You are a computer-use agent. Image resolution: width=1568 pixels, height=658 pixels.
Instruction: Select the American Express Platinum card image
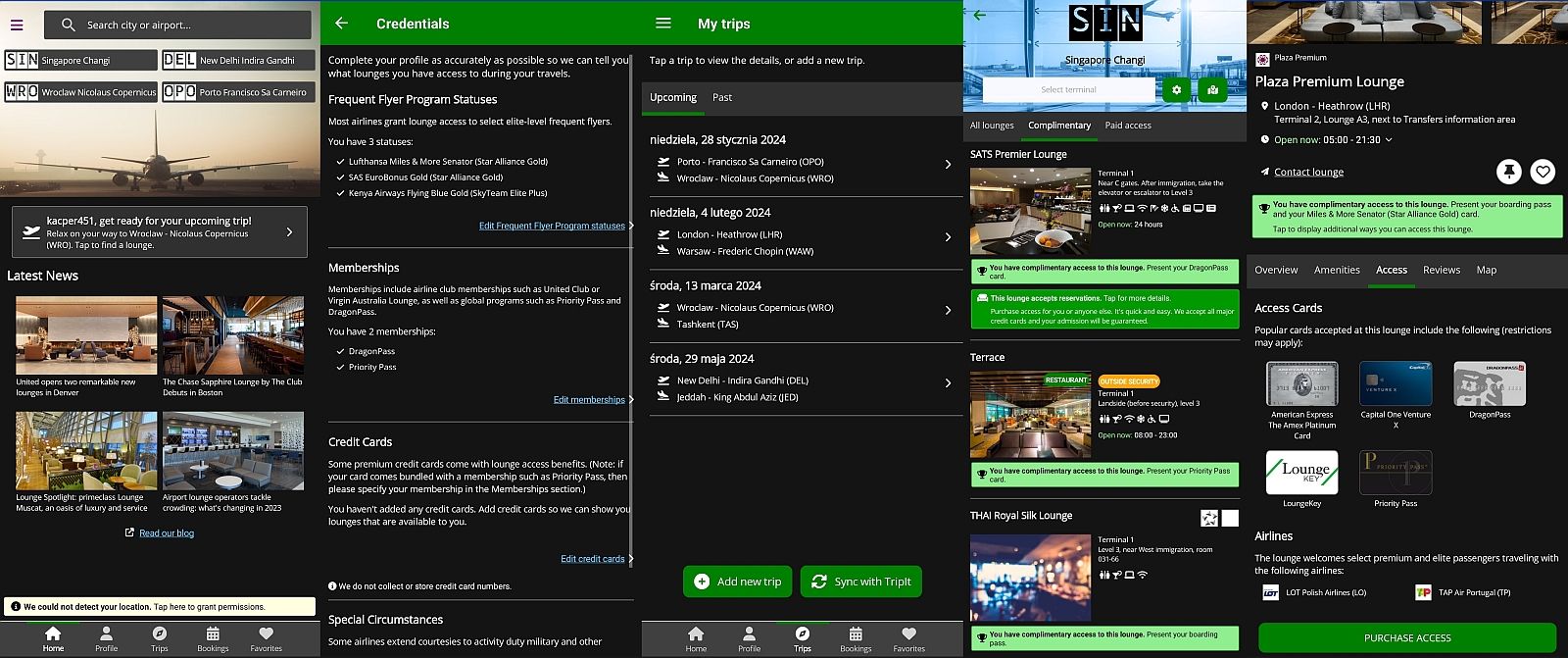(x=1301, y=383)
